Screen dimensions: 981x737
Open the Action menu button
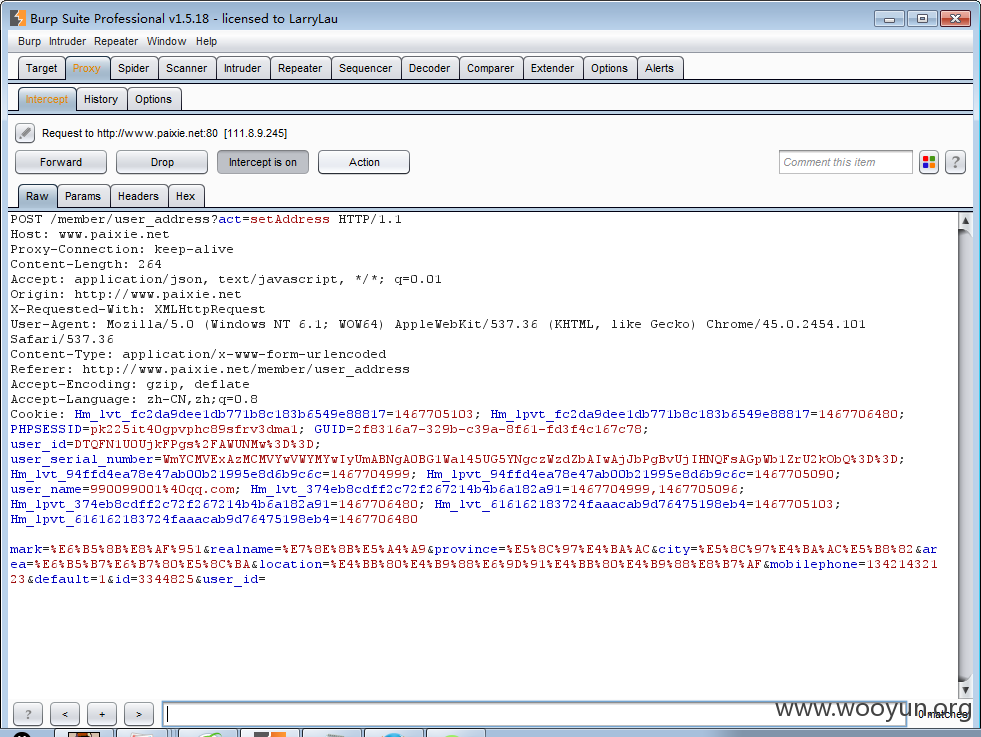tap(364, 162)
